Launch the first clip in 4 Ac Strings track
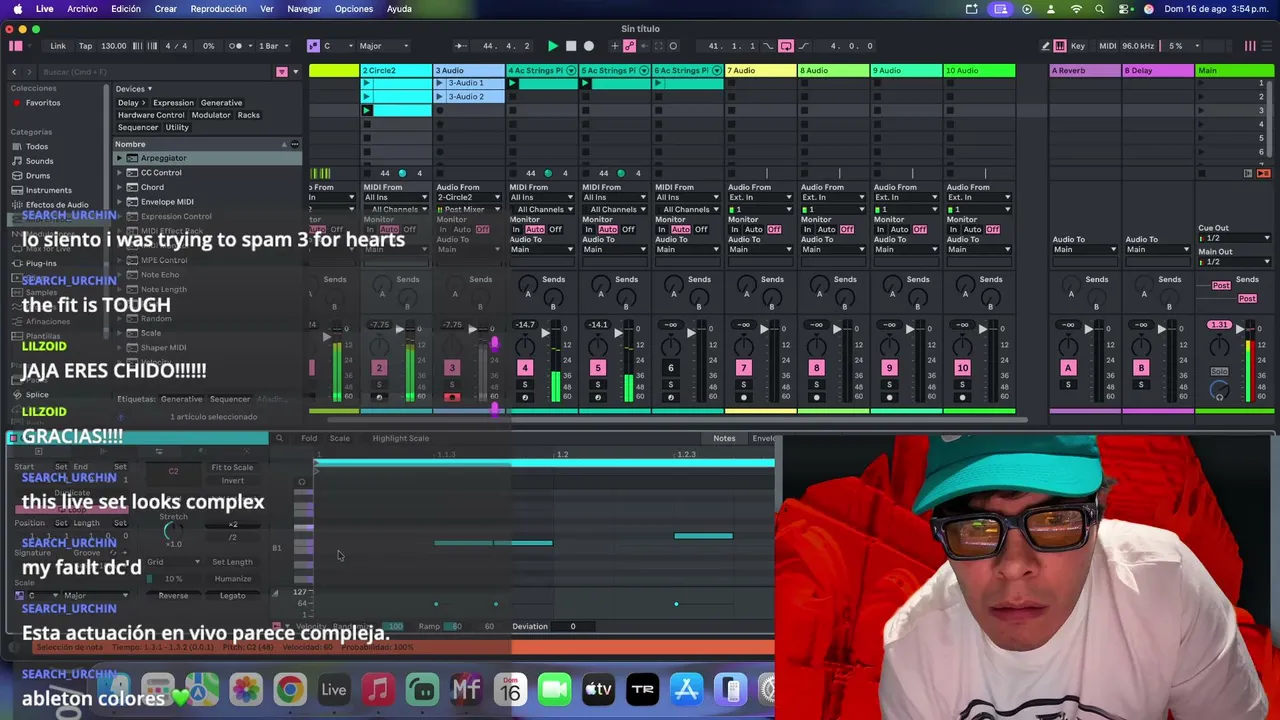The width and height of the screenshot is (1280, 720). coord(512,83)
